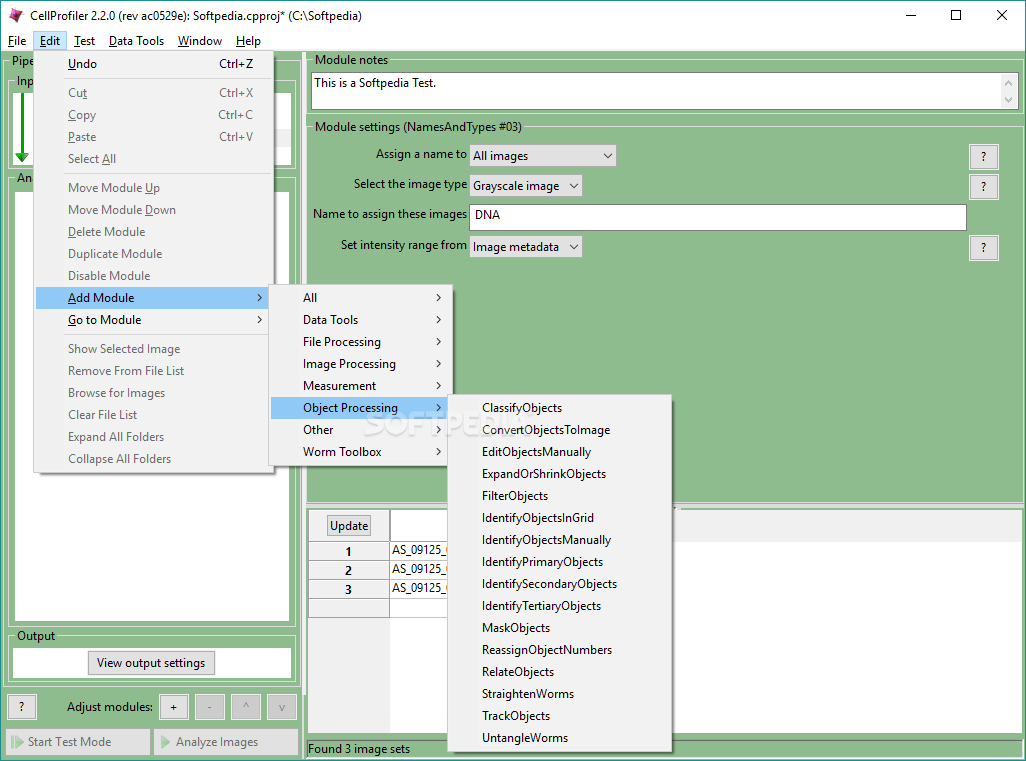
Task: Add the ConvertObjectsToImage module
Action: click(x=560, y=430)
